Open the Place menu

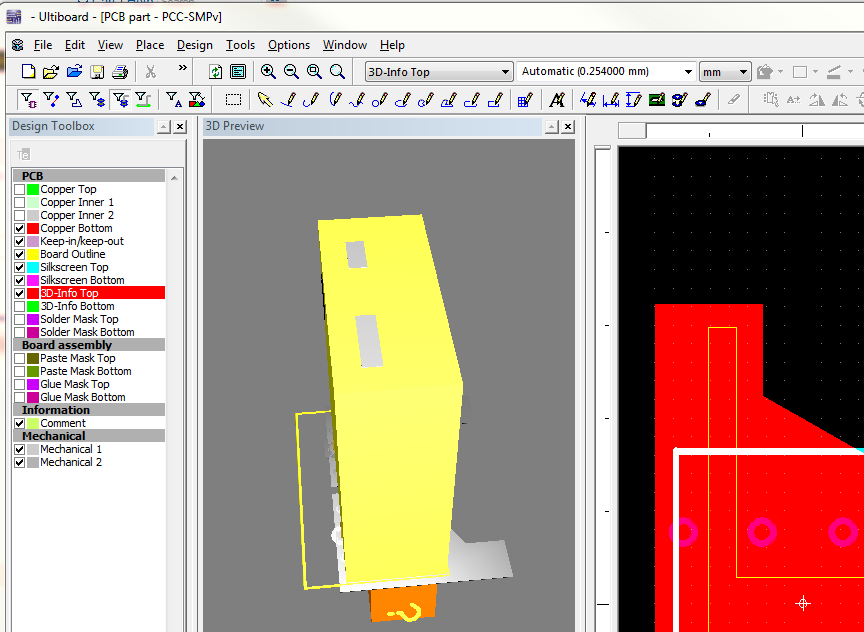[x=150, y=45]
